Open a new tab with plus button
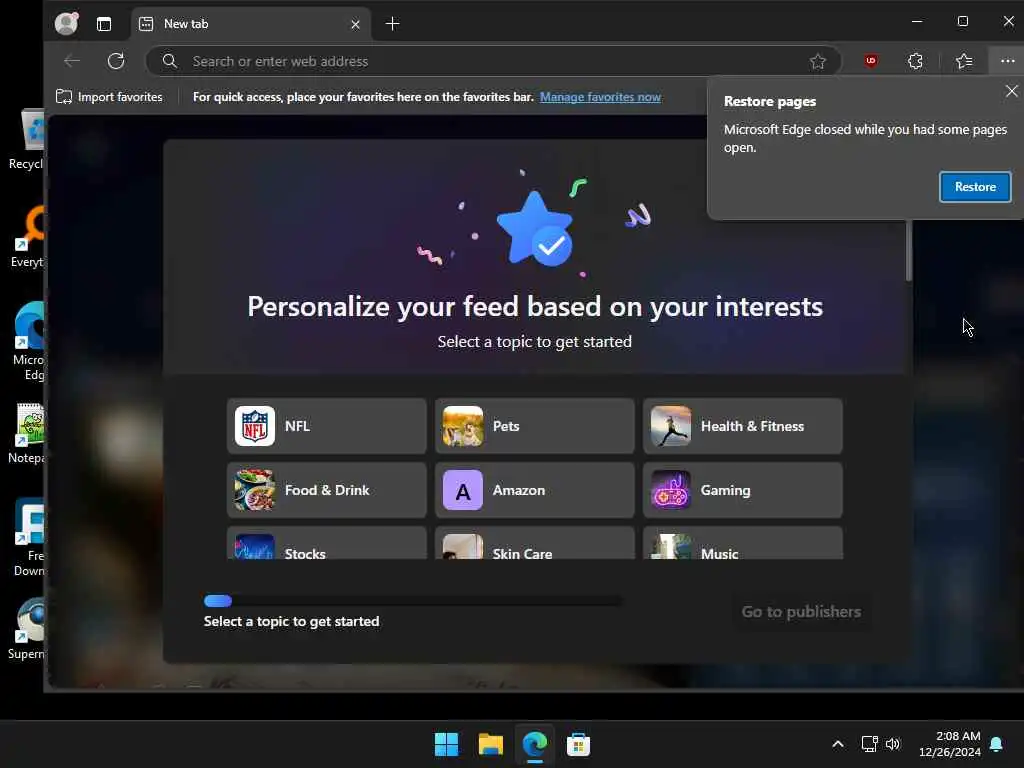Image resolution: width=1024 pixels, height=768 pixels. pyautogui.click(x=392, y=24)
